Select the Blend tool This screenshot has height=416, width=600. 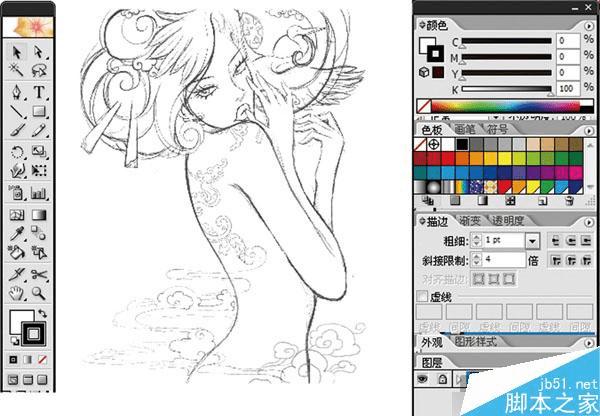(x=39, y=233)
